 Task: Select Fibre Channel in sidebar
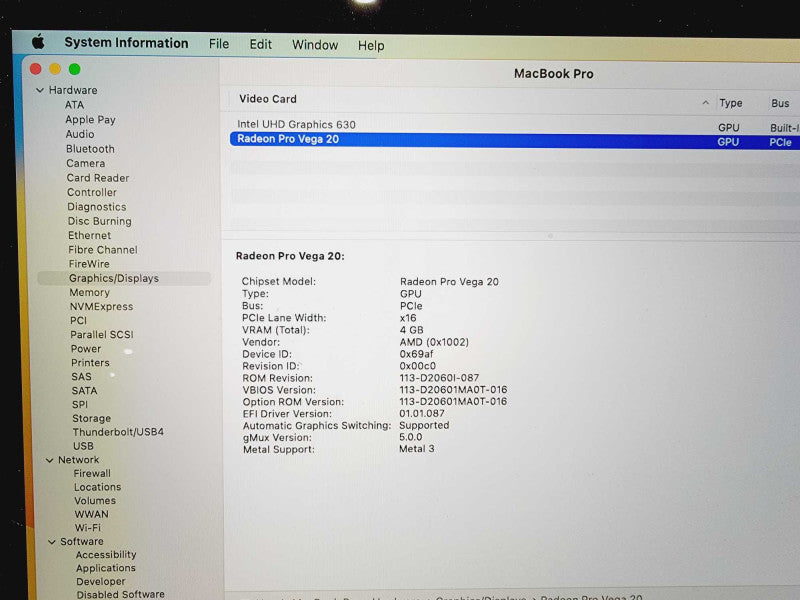103,249
